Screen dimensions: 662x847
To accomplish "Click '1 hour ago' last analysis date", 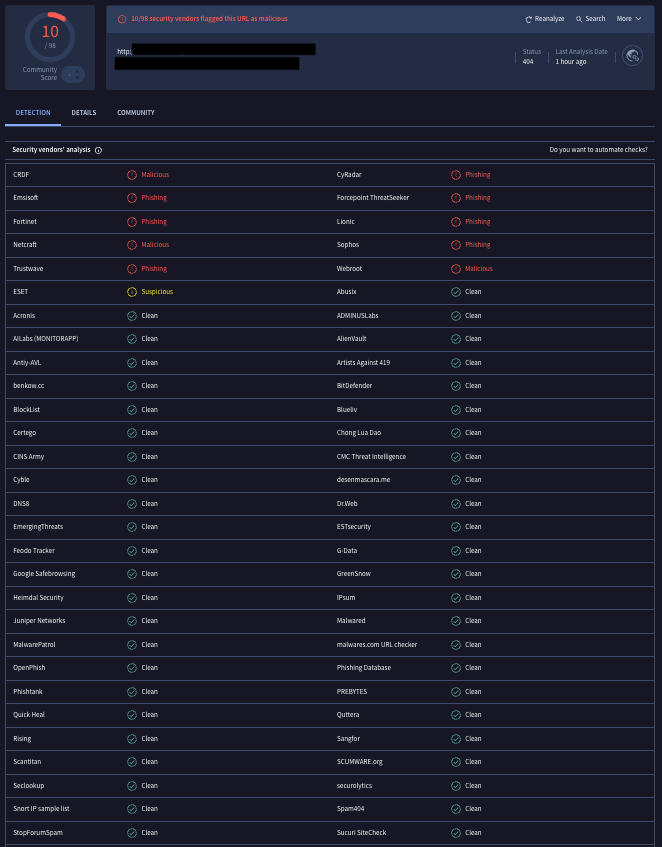I will [571, 62].
